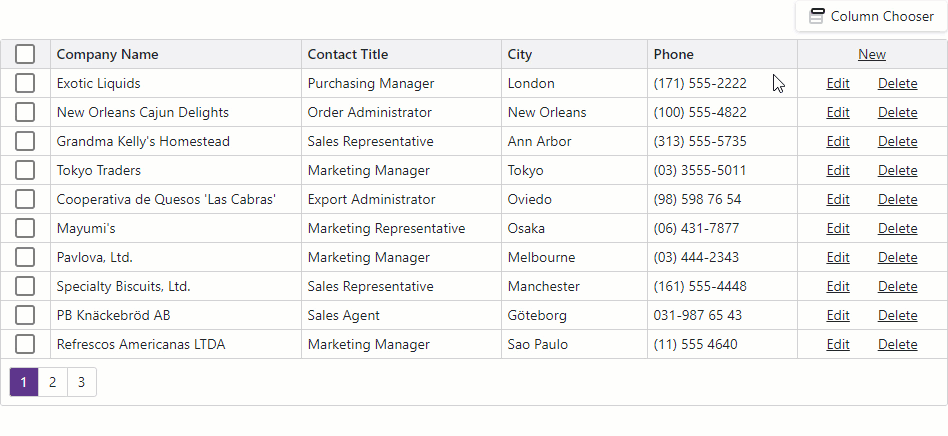948x436 pixels.
Task: Click the City column header
Action: click(x=520, y=54)
